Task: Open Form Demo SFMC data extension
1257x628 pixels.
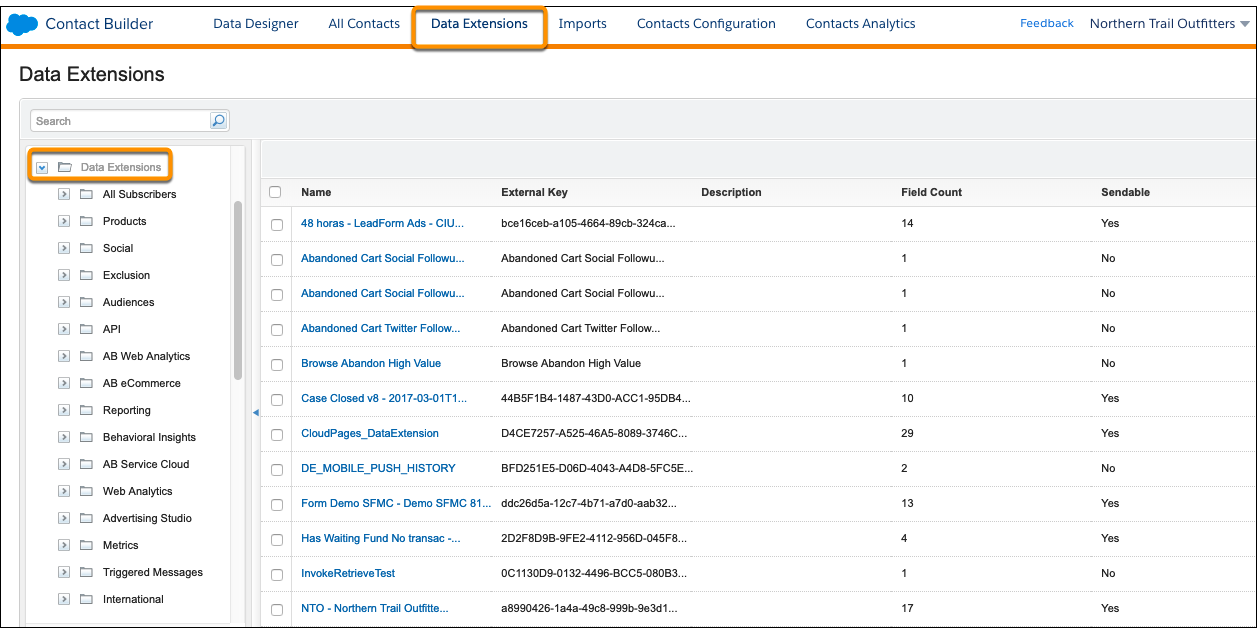Action: pyautogui.click(x=396, y=504)
